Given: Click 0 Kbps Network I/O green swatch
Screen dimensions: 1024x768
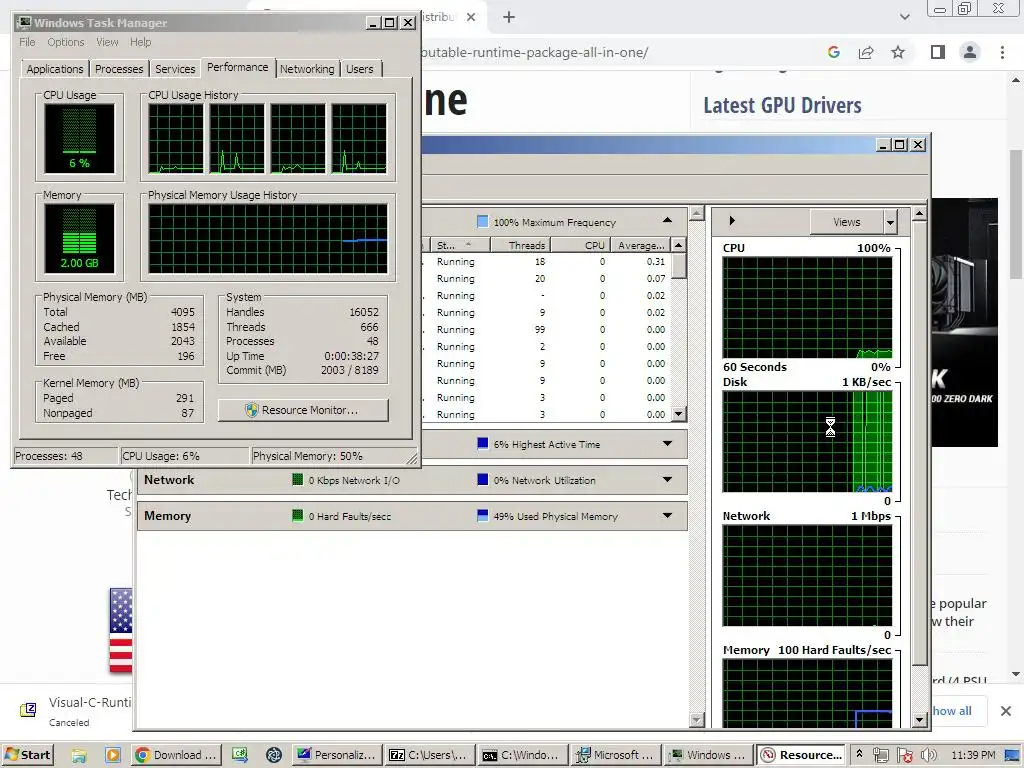Looking at the screenshot, I should tap(297, 480).
